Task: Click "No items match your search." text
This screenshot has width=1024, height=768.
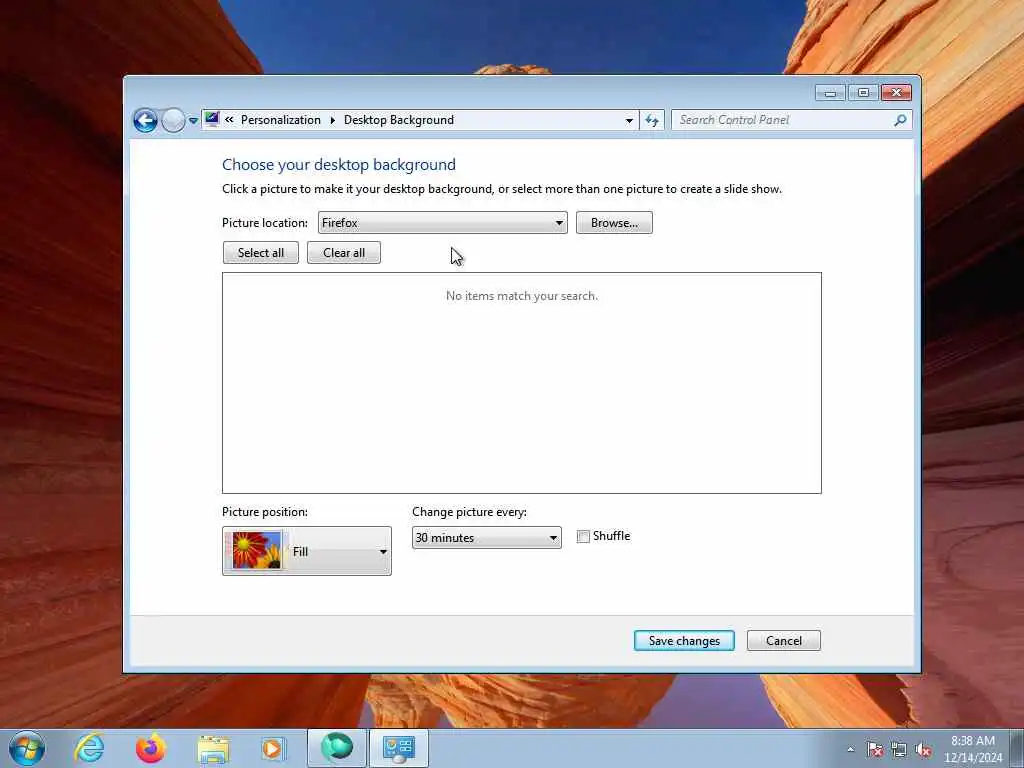Action: click(522, 296)
